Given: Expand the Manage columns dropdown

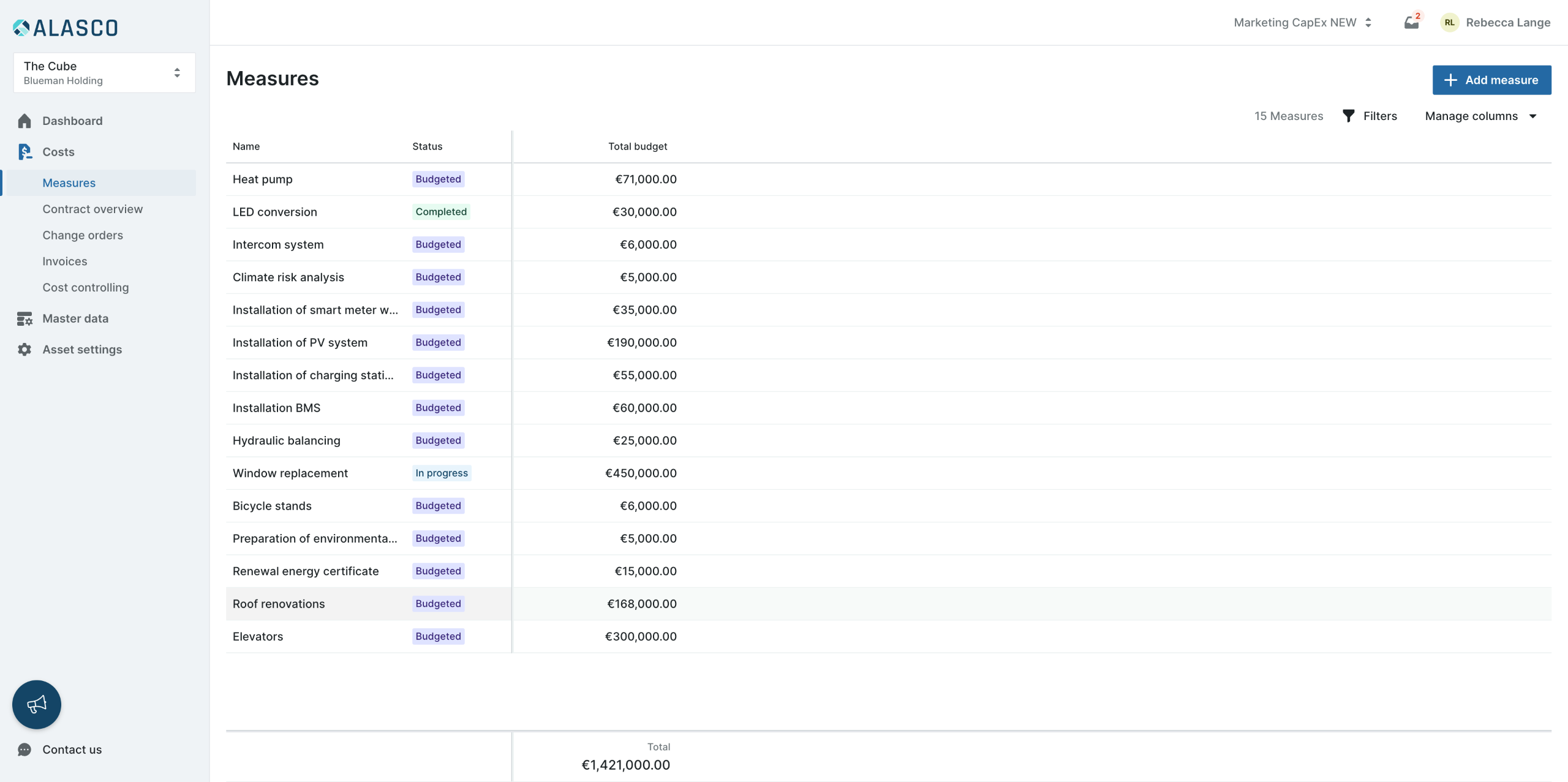Looking at the screenshot, I should pyautogui.click(x=1480, y=116).
